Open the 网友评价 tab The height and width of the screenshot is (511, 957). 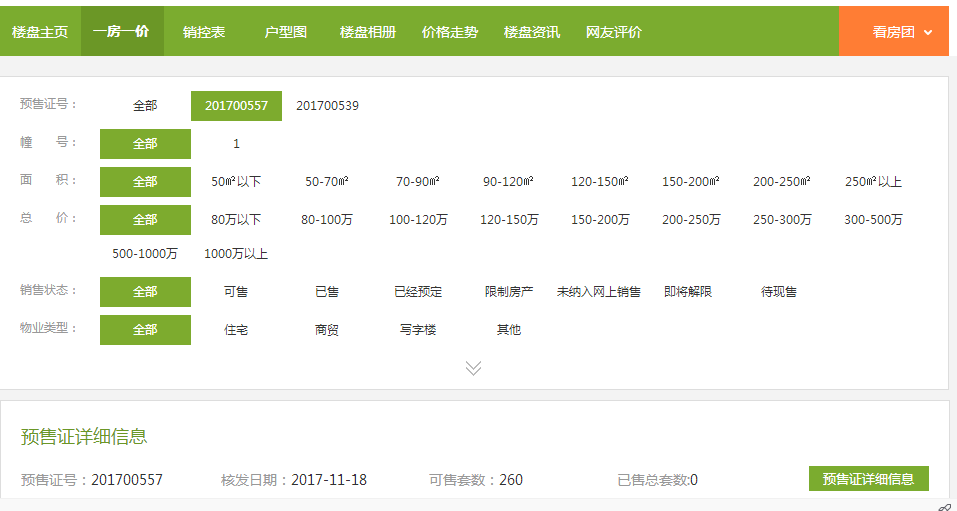(613, 32)
